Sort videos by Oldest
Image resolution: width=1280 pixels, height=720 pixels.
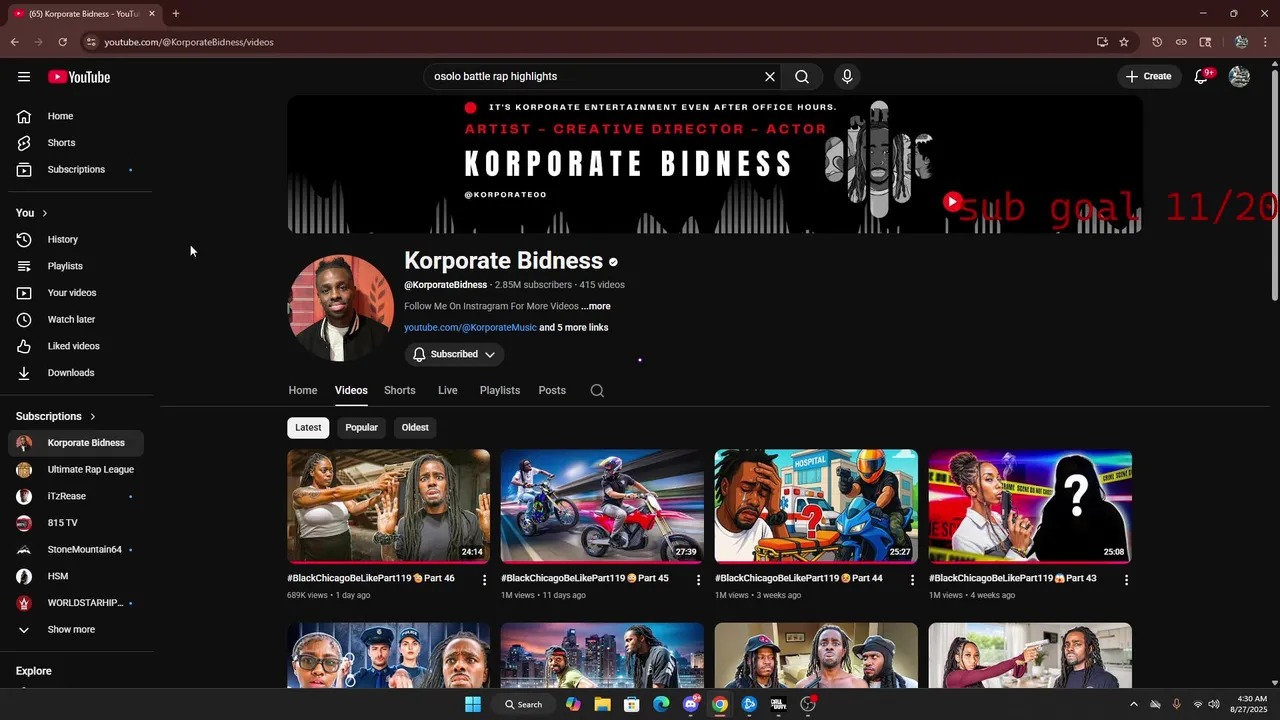pyautogui.click(x=415, y=428)
